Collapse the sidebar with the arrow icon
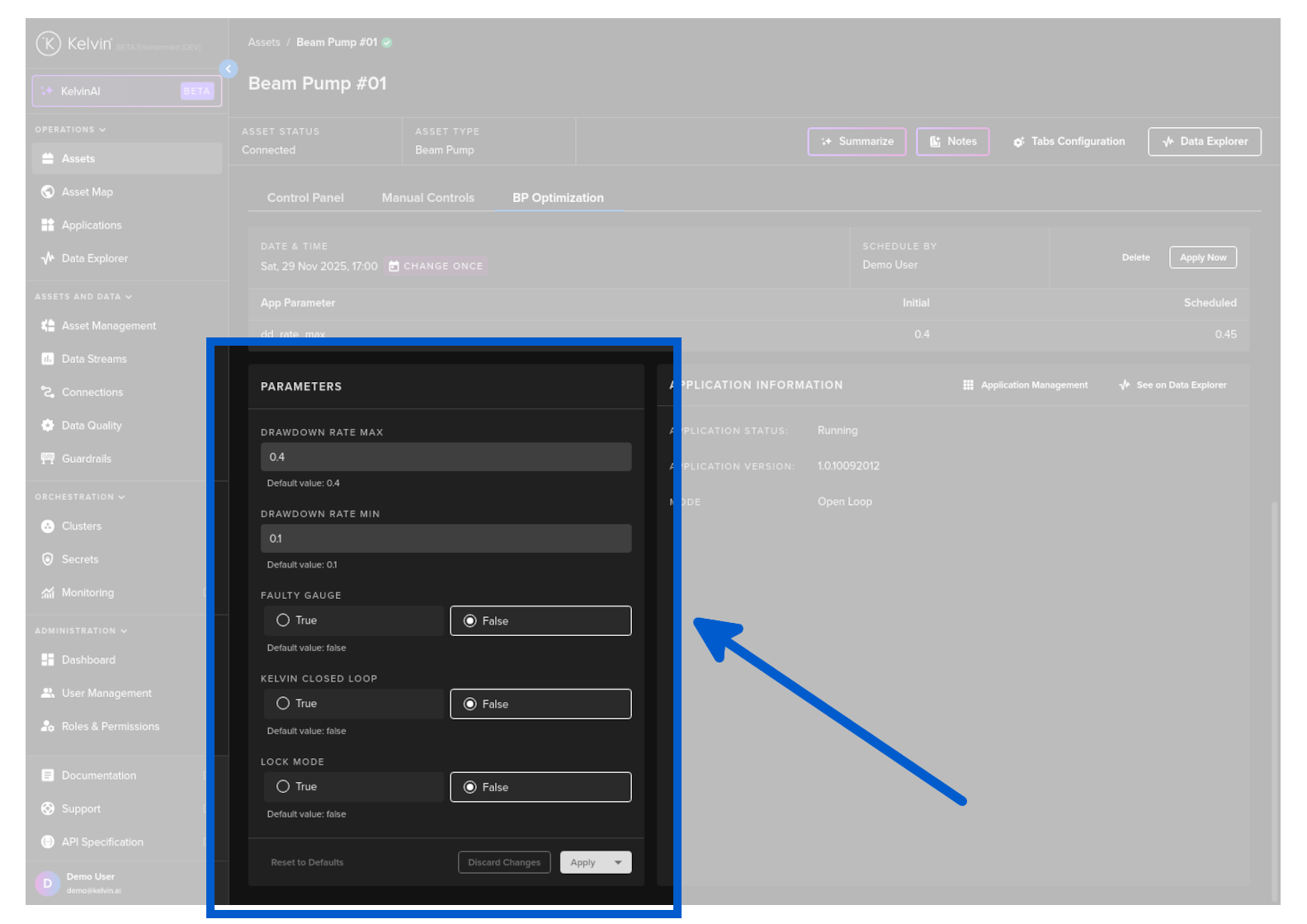The height and width of the screenshot is (924, 1307). click(229, 69)
